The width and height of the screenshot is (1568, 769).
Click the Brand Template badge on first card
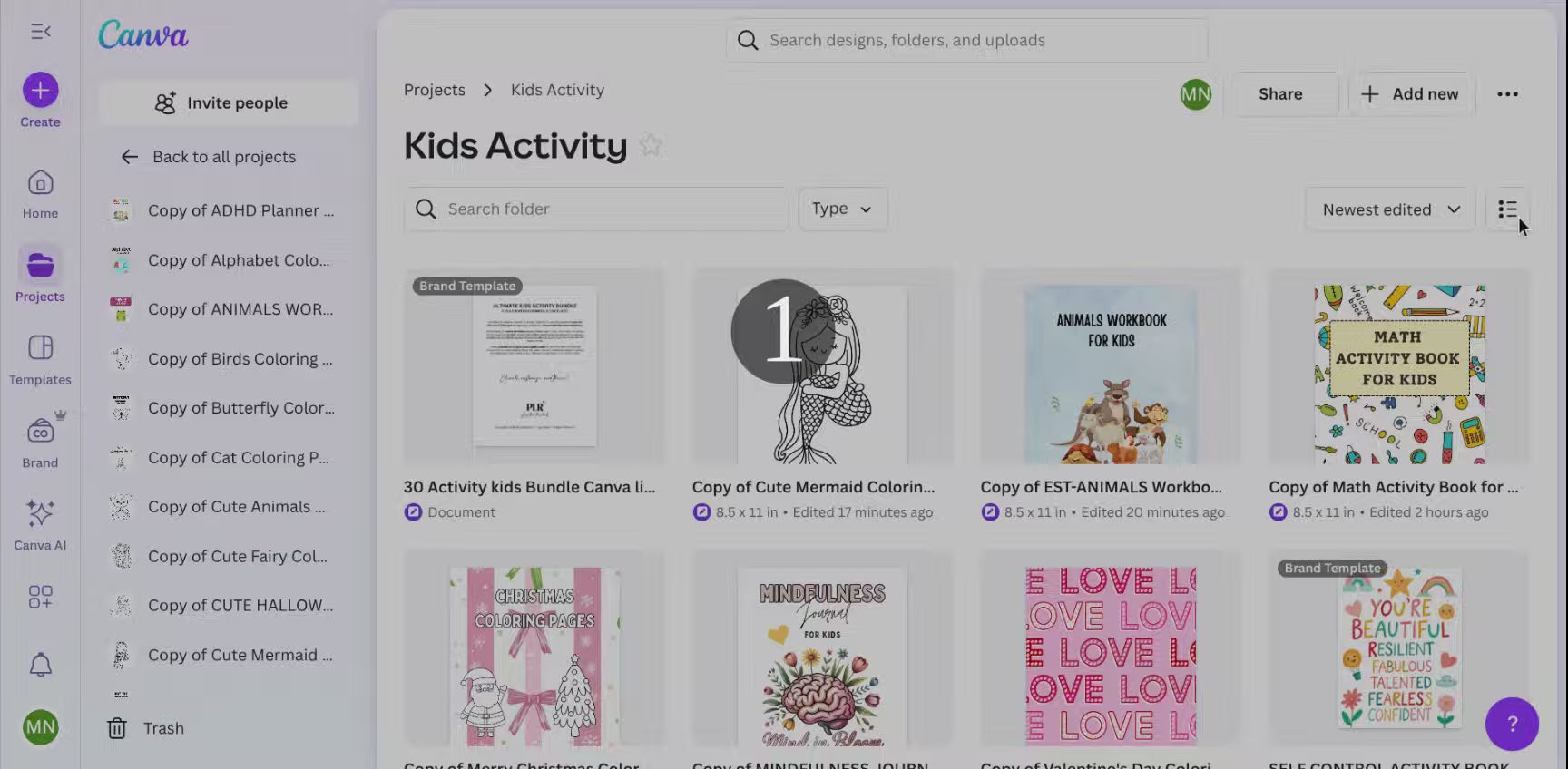[x=467, y=286]
